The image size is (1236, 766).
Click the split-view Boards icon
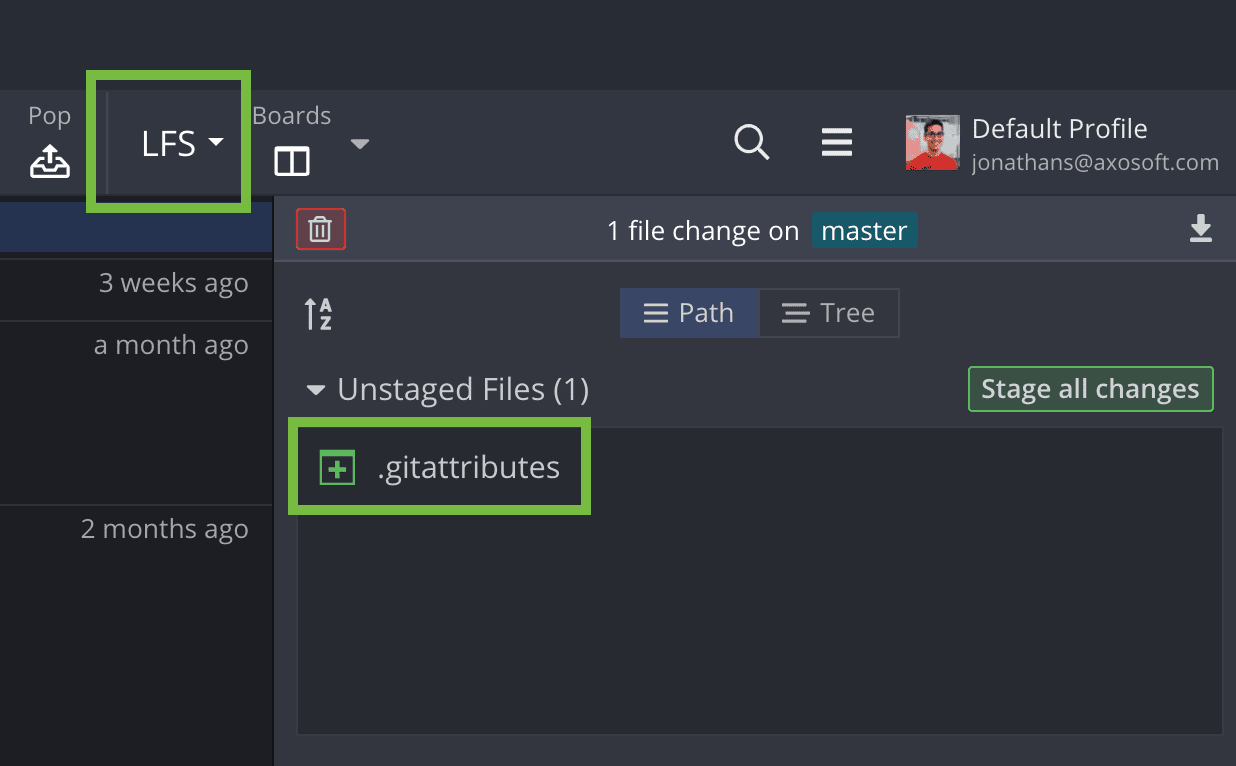(x=291, y=161)
